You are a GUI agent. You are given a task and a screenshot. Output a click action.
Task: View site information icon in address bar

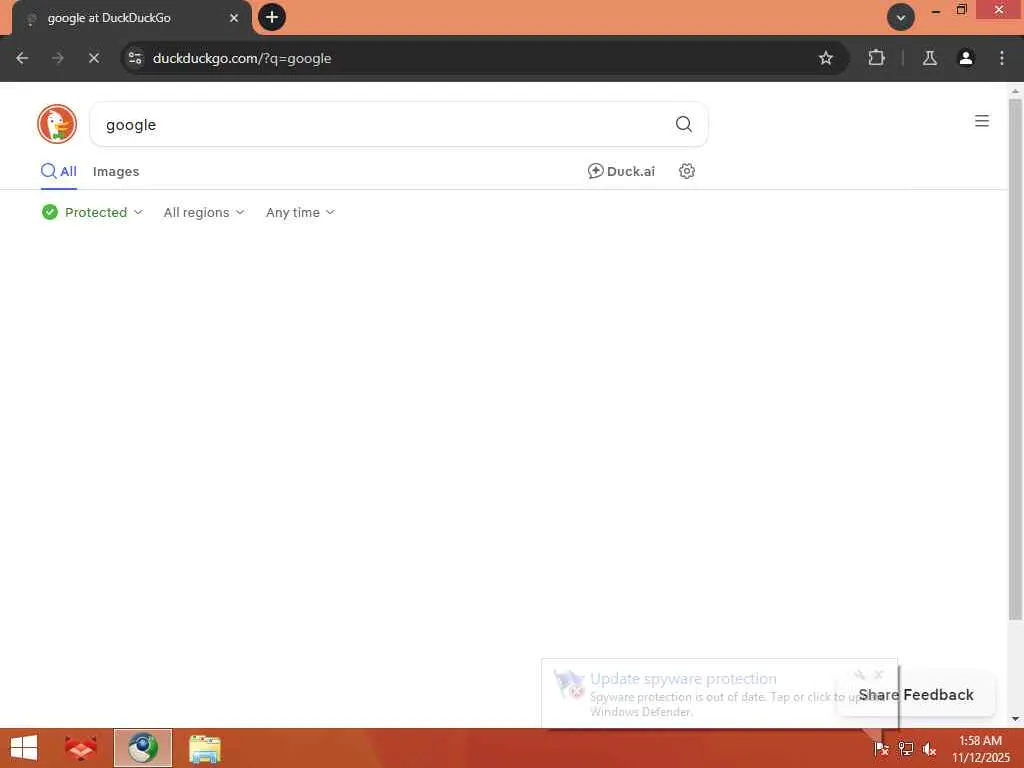tap(135, 58)
